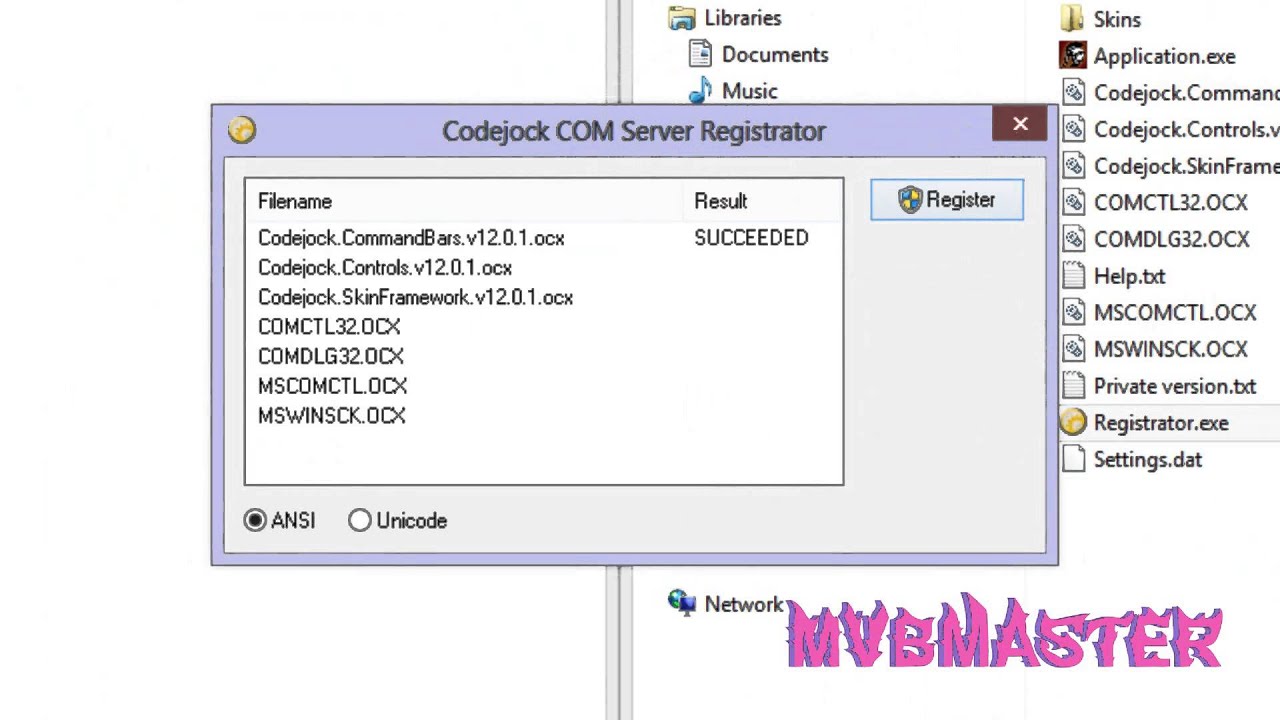This screenshot has width=1280, height=720.
Task: Select Codejock.CommandBars.v12.0.1.ocx row in list
Action: 543,238
